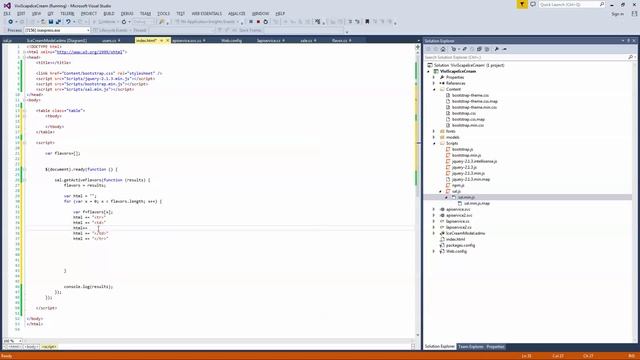Click the script breadcrumb in the editor
Image resolution: width=640 pixels, height=360 pixels.
click(x=49, y=347)
